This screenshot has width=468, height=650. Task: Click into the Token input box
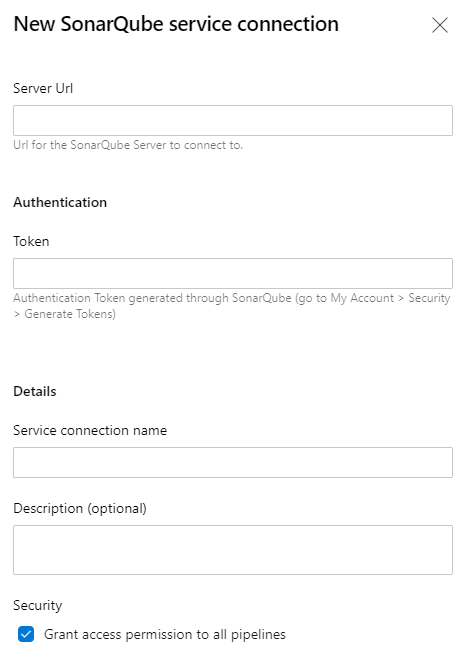[233, 274]
